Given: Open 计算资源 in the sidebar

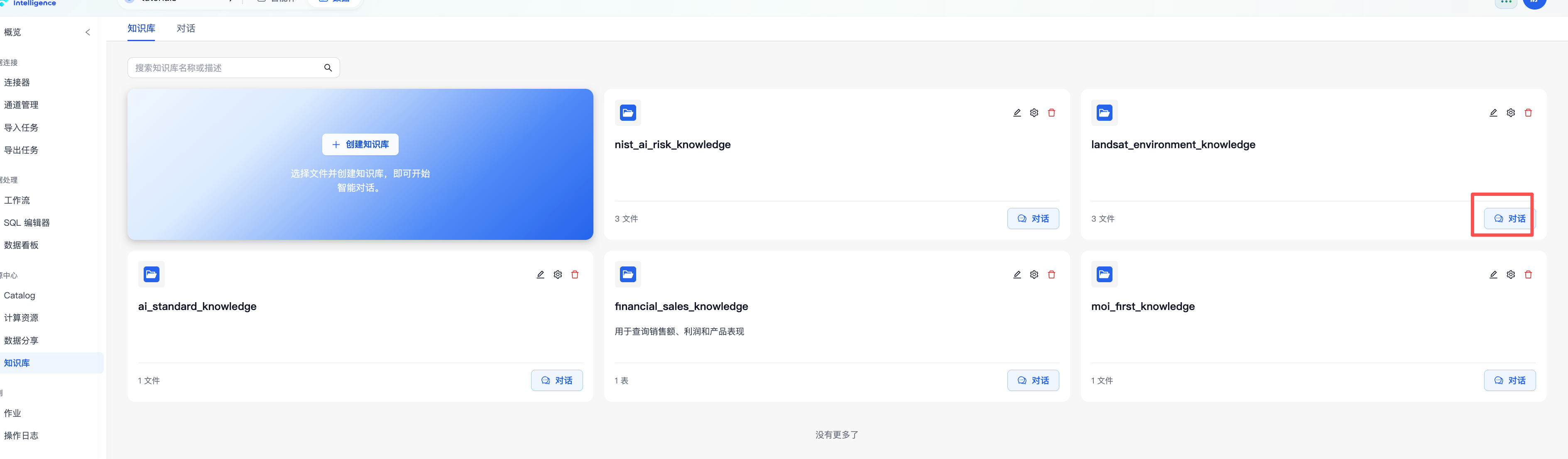Looking at the screenshot, I should pos(21,318).
